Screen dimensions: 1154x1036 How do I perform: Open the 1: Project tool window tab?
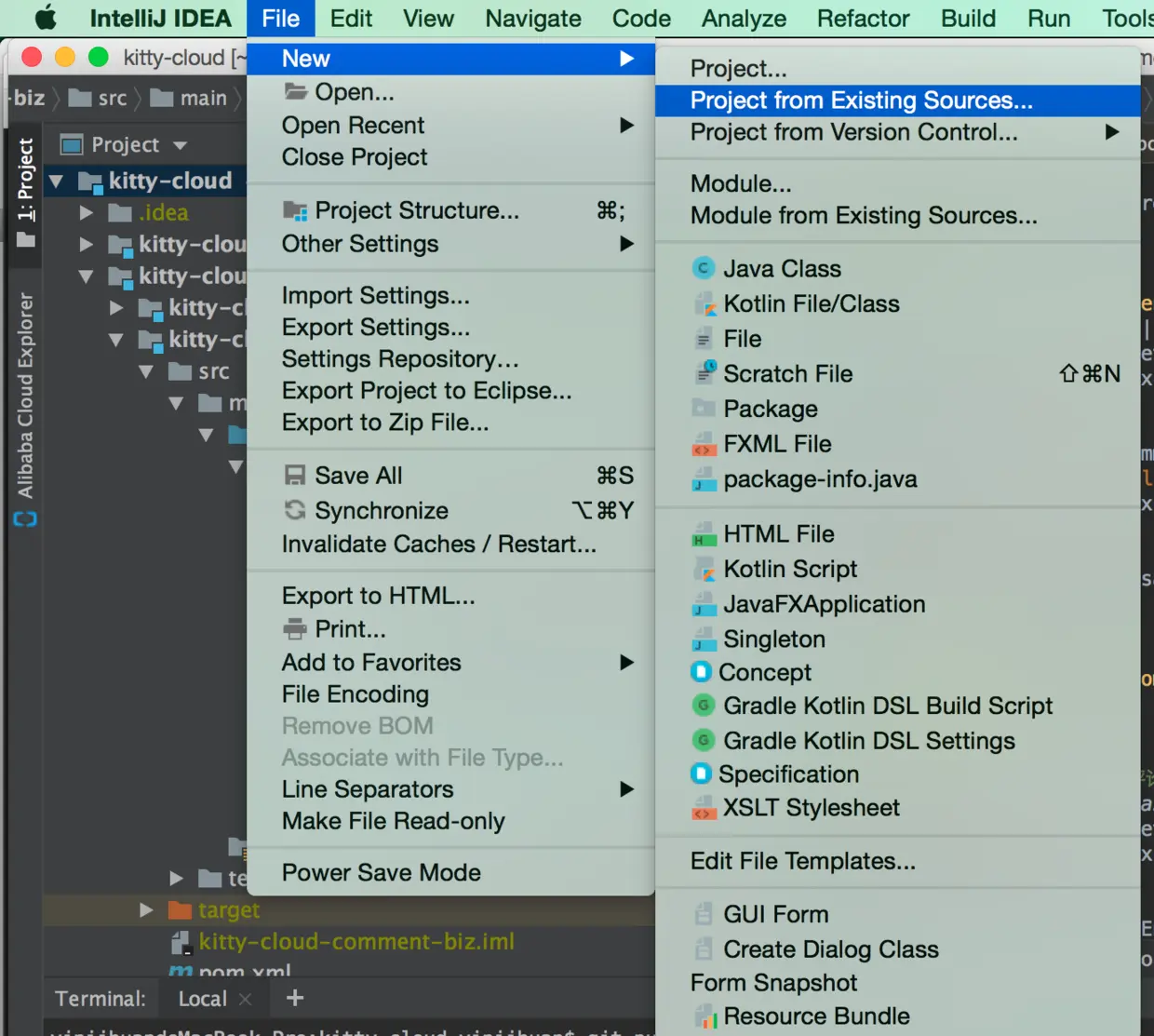coord(25,193)
